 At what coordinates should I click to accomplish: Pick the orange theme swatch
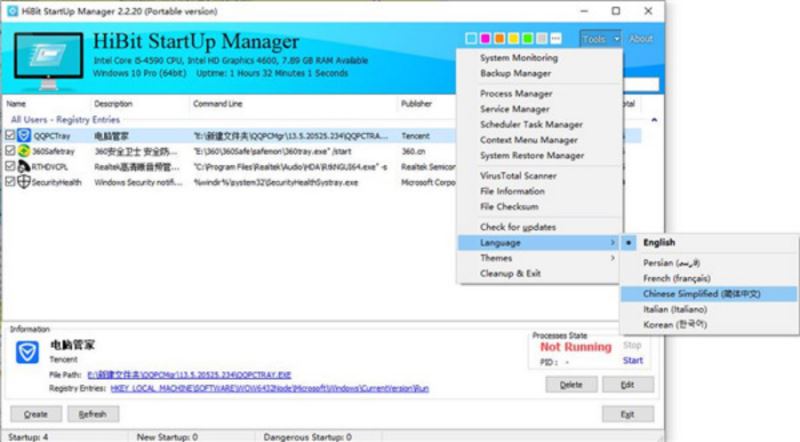pos(499,38)
